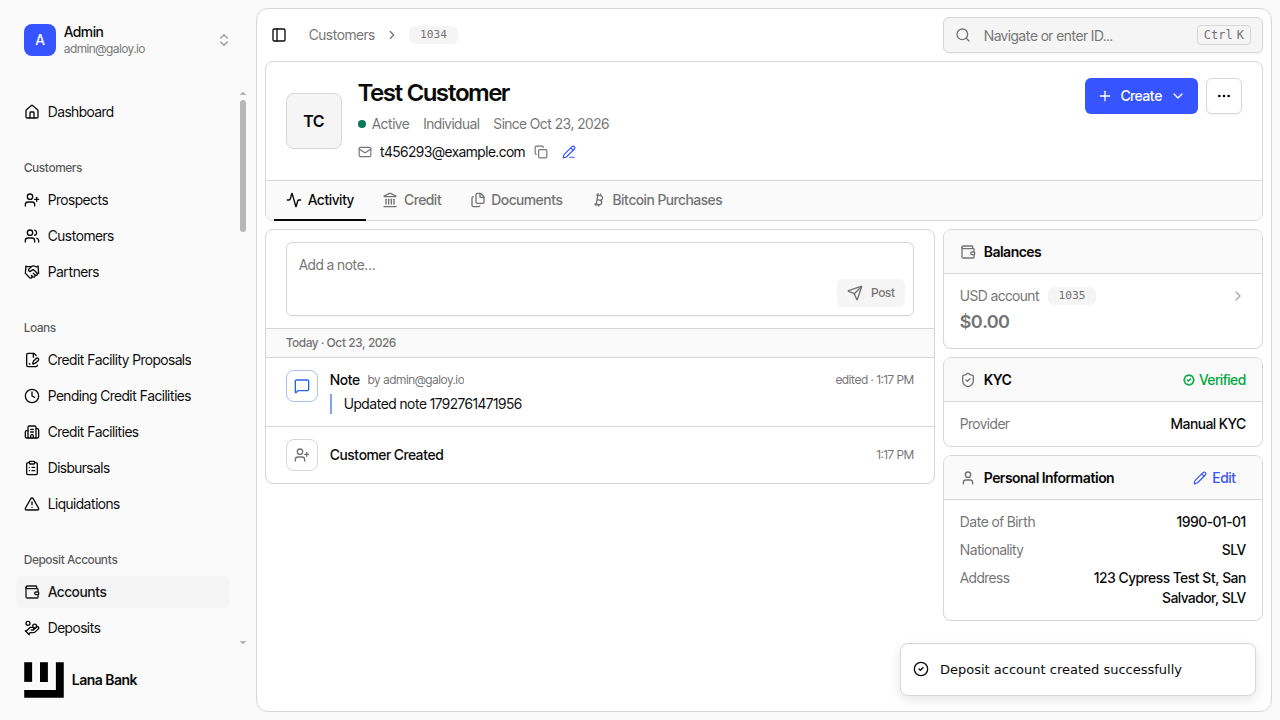Copy the customer email address
This screenshot has width=1280, height=720.
541,152
